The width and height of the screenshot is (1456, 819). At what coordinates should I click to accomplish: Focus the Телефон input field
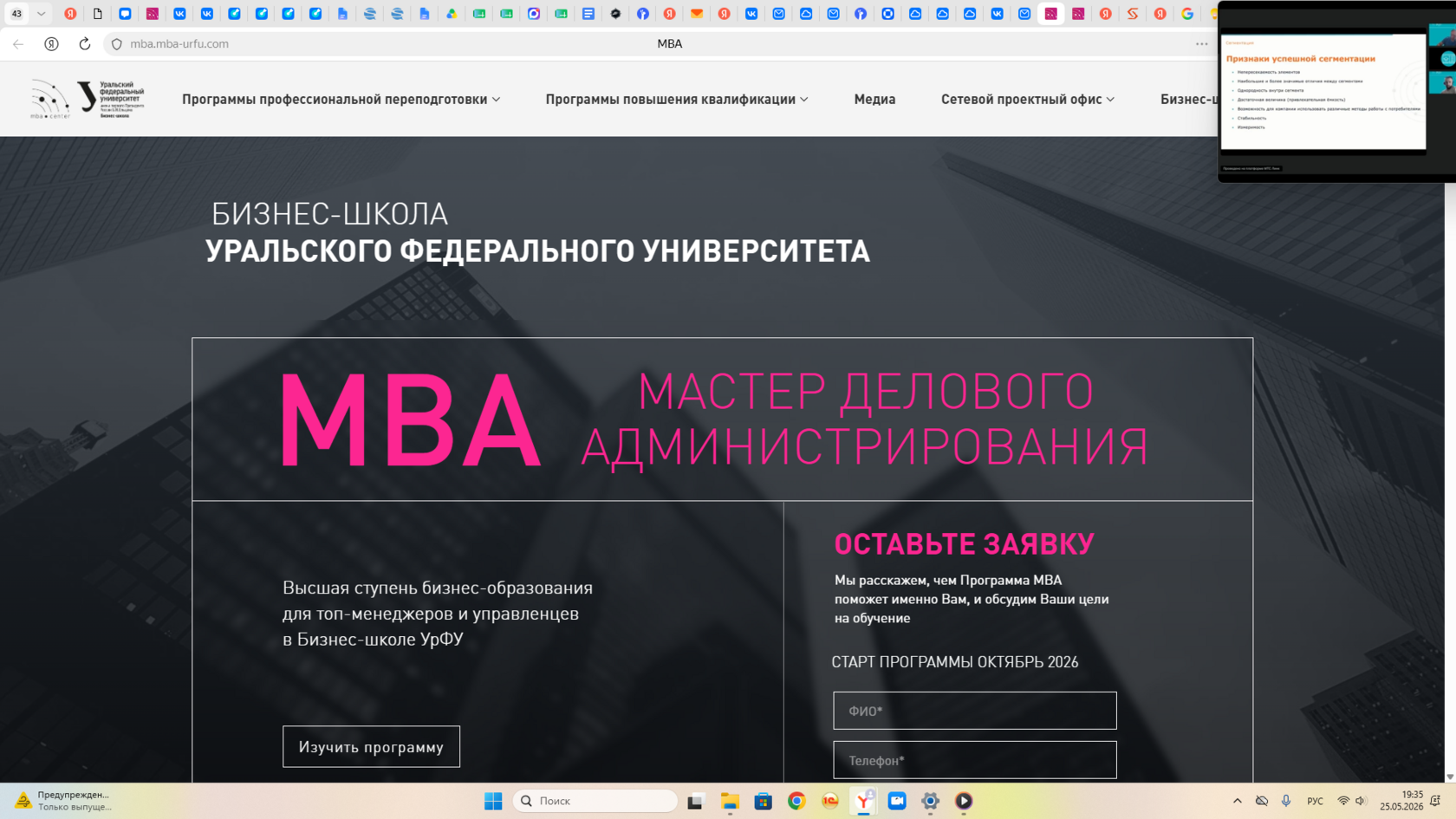click(x=975, y=760)
